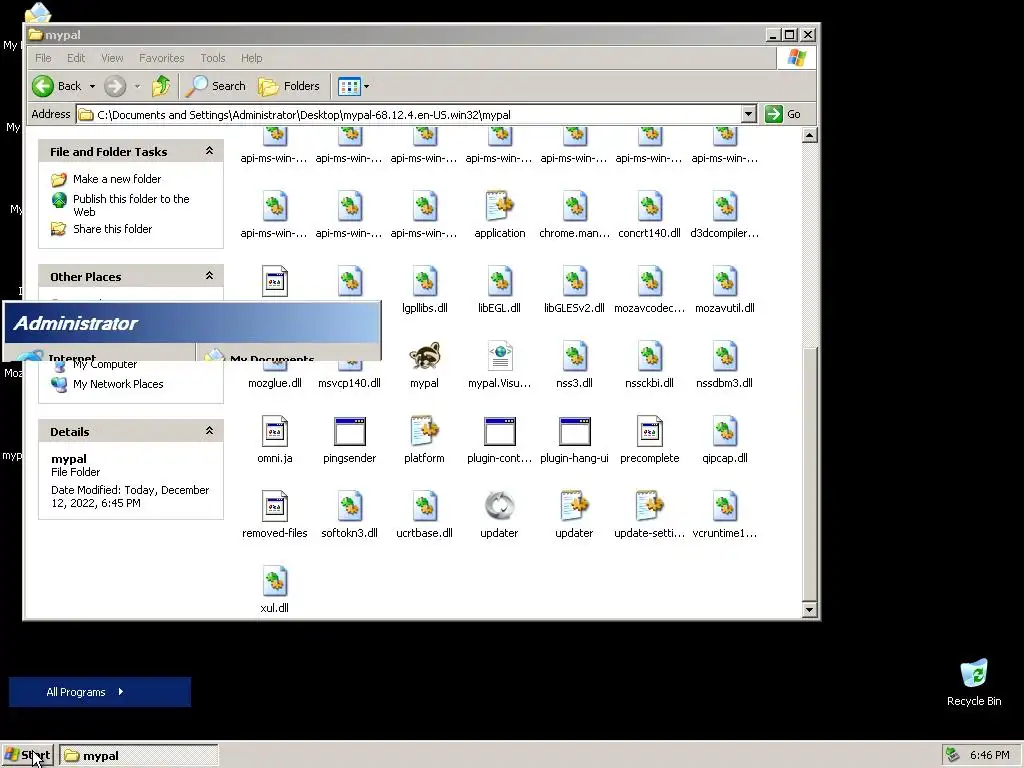
Task: Click Publish this folder to the Web
Action: tap(131, 205)
